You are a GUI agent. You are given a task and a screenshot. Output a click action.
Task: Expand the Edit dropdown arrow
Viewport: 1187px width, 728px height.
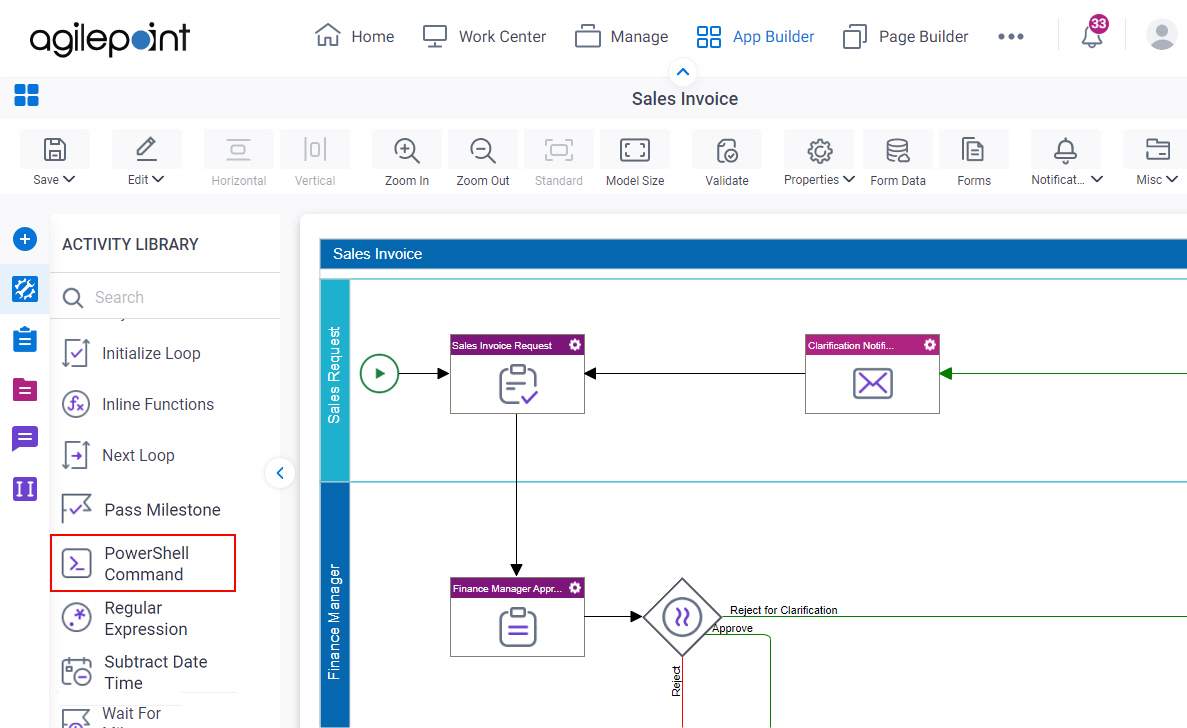[x=158, y=179]
